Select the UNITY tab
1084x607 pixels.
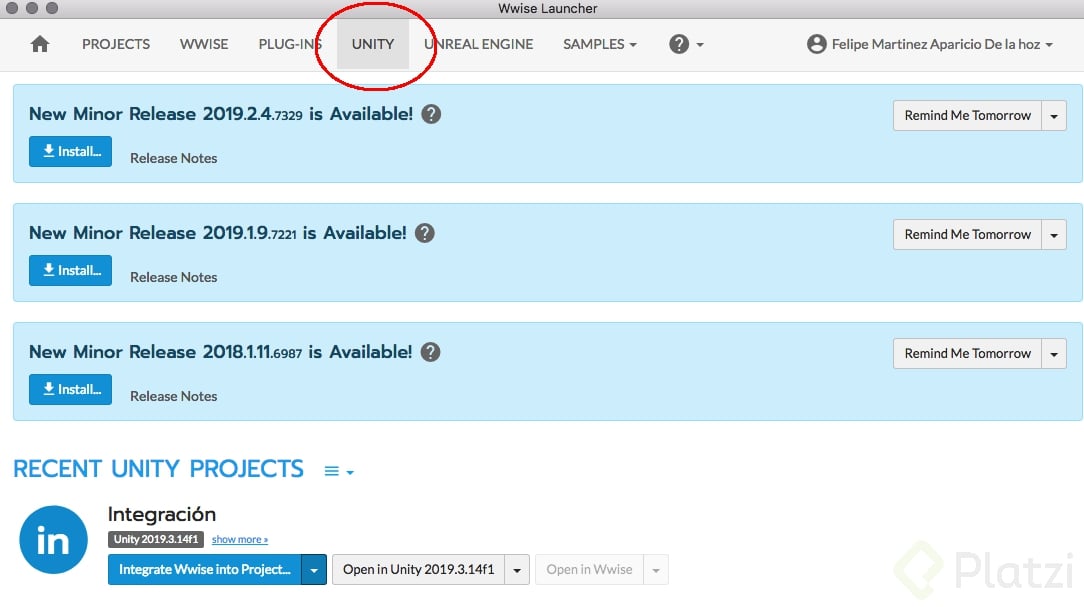[373, 44]
